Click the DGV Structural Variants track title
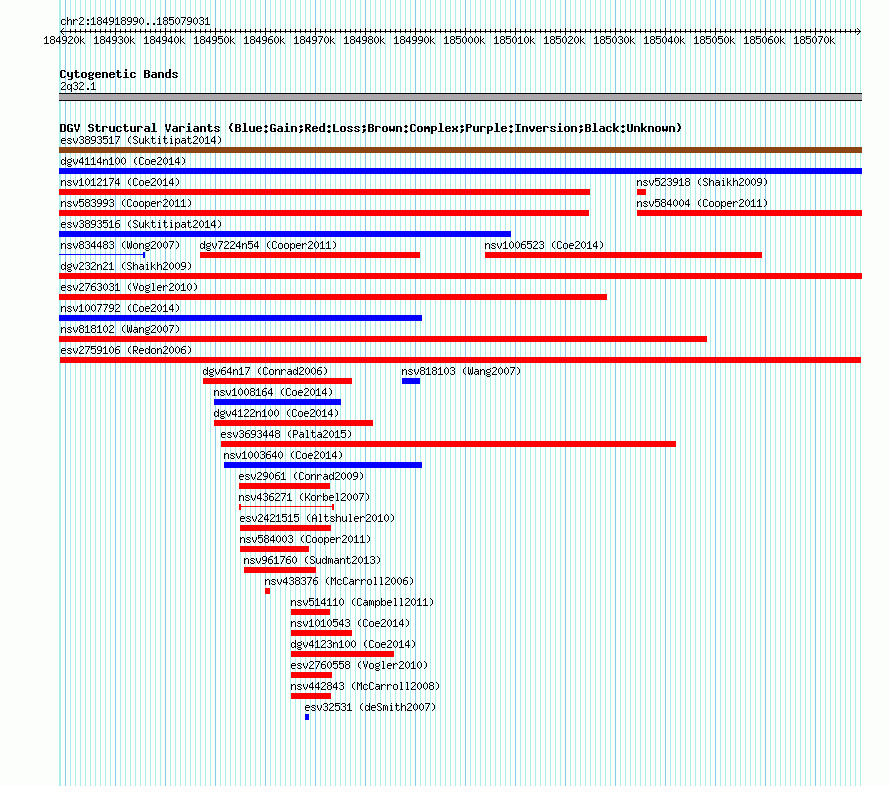Viewport: 890px width, 786px height. point(371,128)
